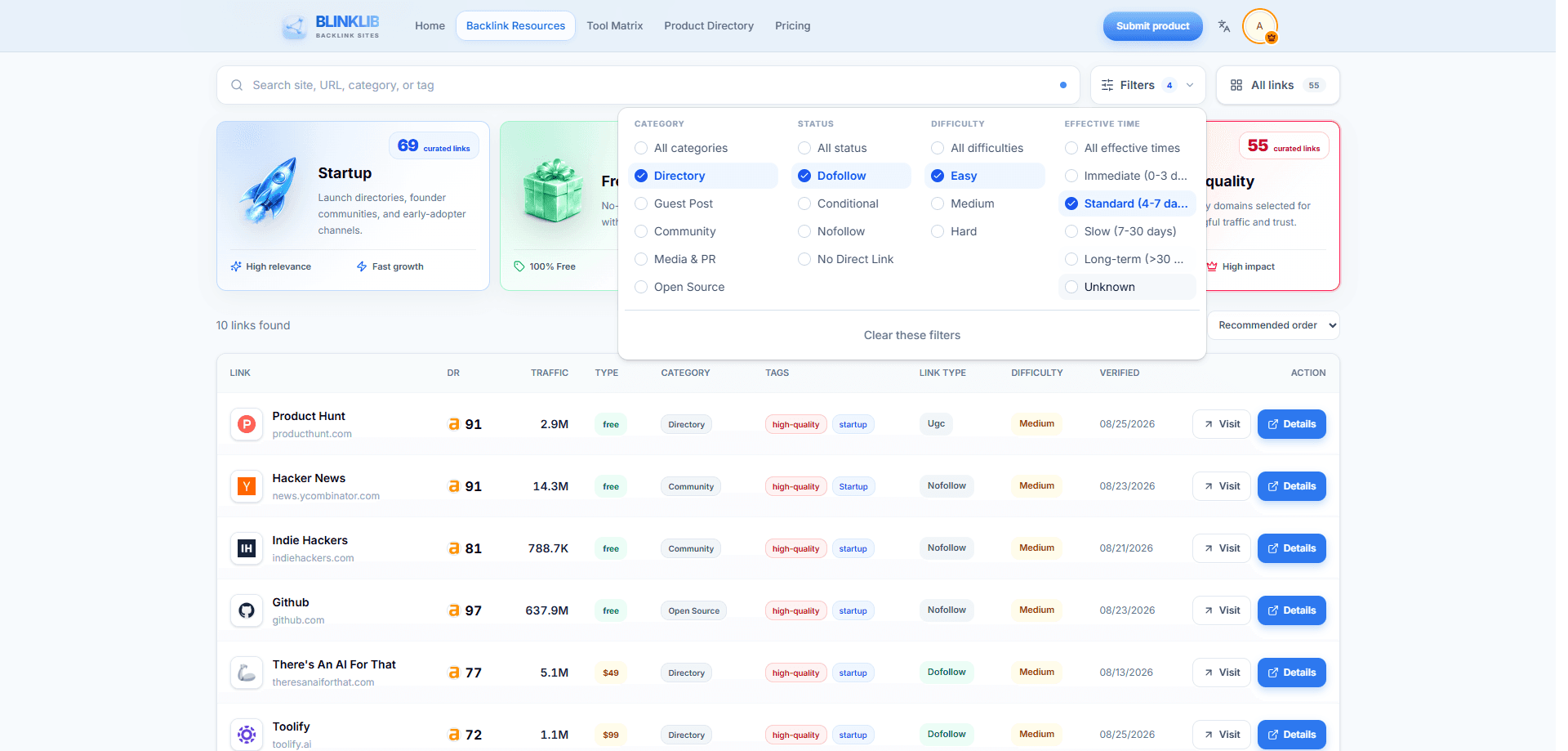This screenshot has height=751, width=1568.
Task: Open Details for Hacker News
Action: [x=1291, y=486]
